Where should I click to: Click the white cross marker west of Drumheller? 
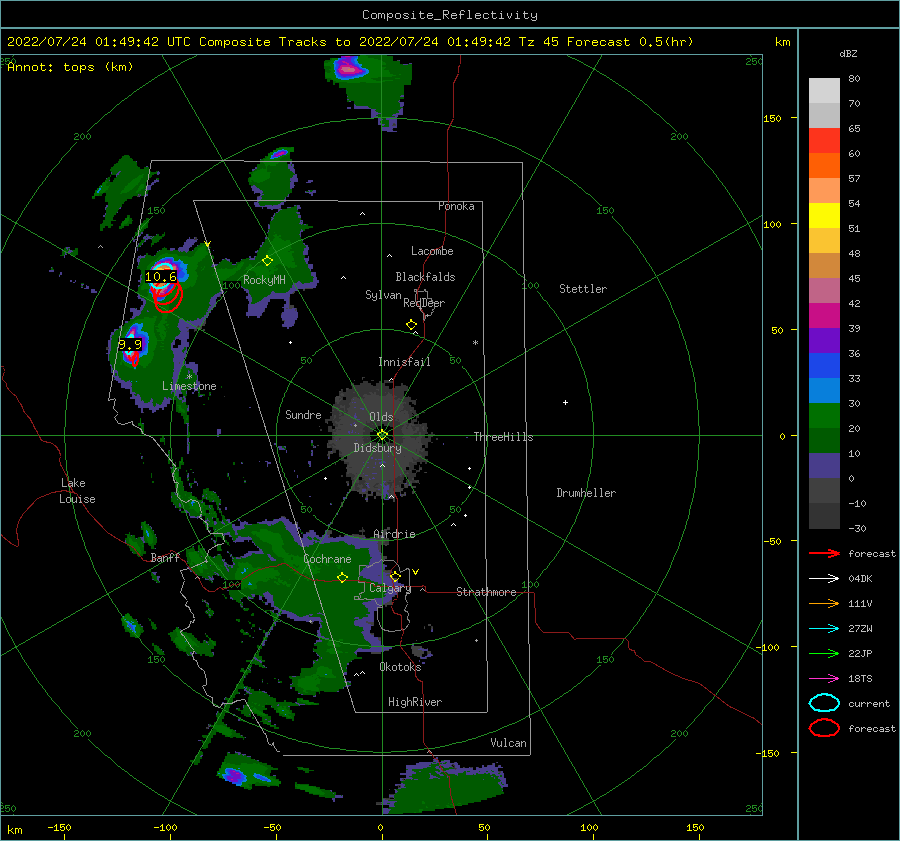[565, 402]
